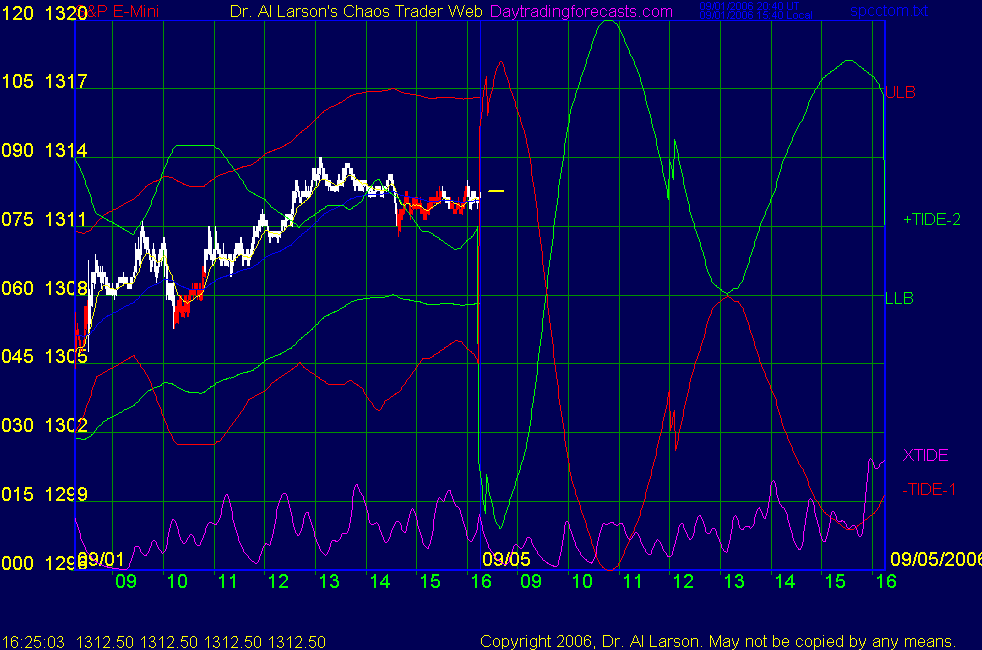982x650 pixels.
Task: Select the 120 scale value at top left
Action: pos(16,12)
